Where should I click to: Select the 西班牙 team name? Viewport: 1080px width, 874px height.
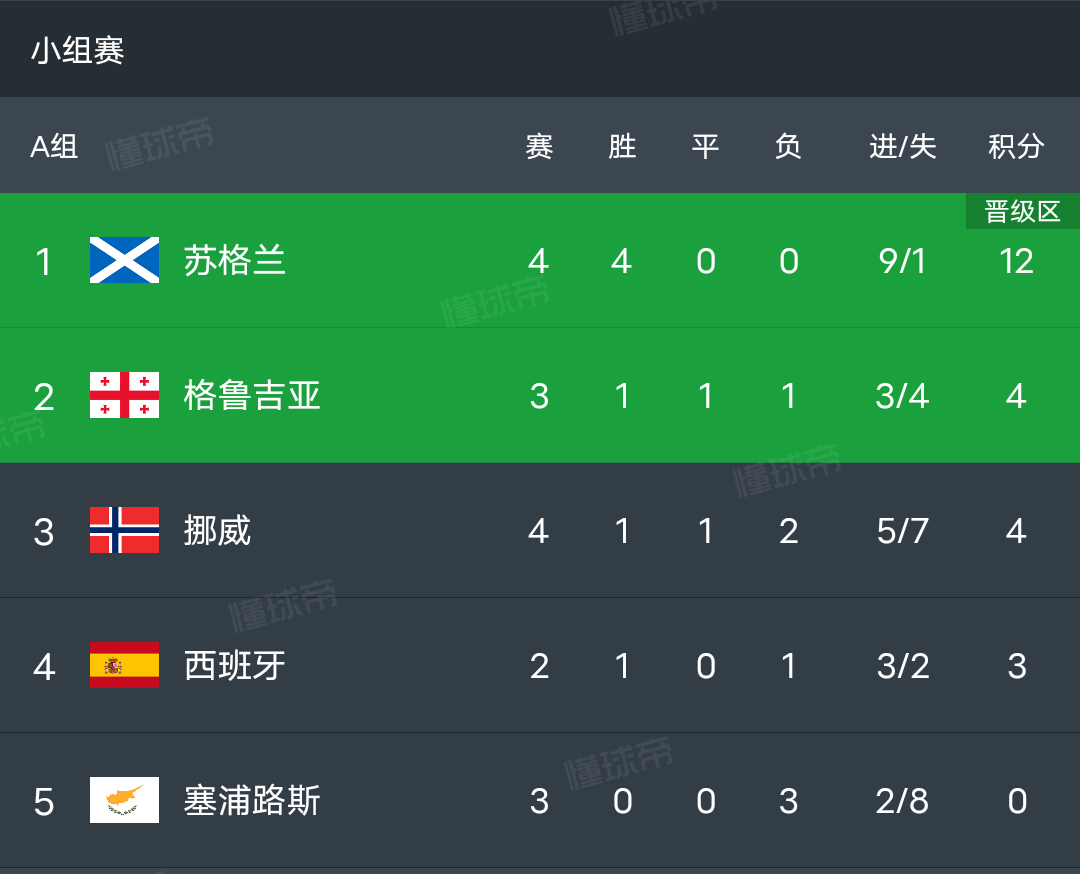point(235,666)
